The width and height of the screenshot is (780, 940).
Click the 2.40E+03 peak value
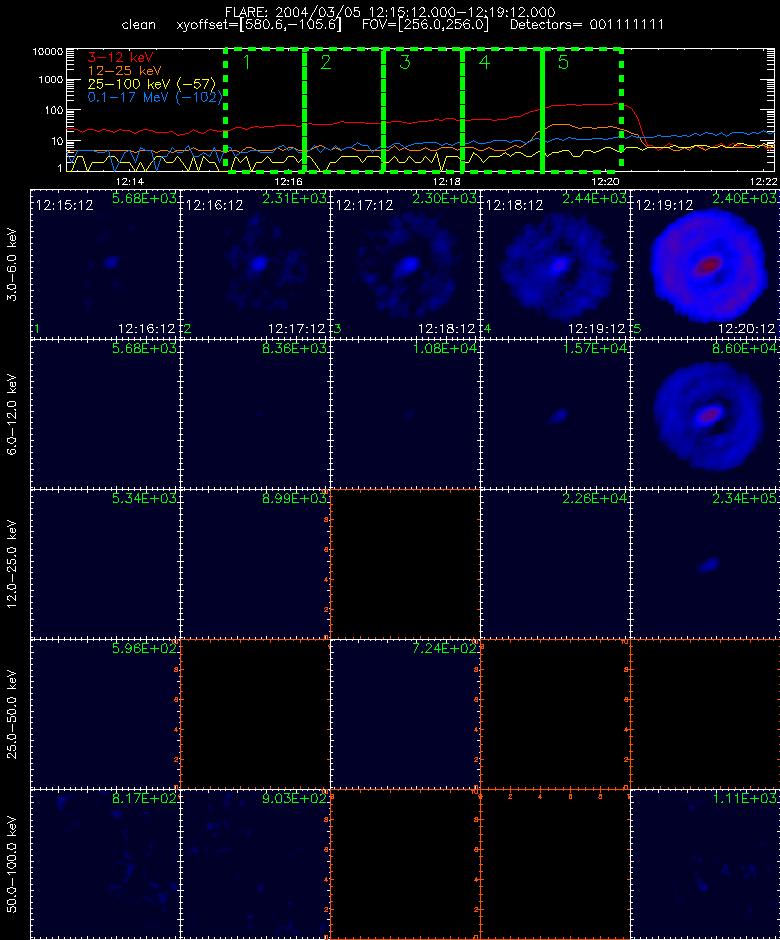[745, 198]
